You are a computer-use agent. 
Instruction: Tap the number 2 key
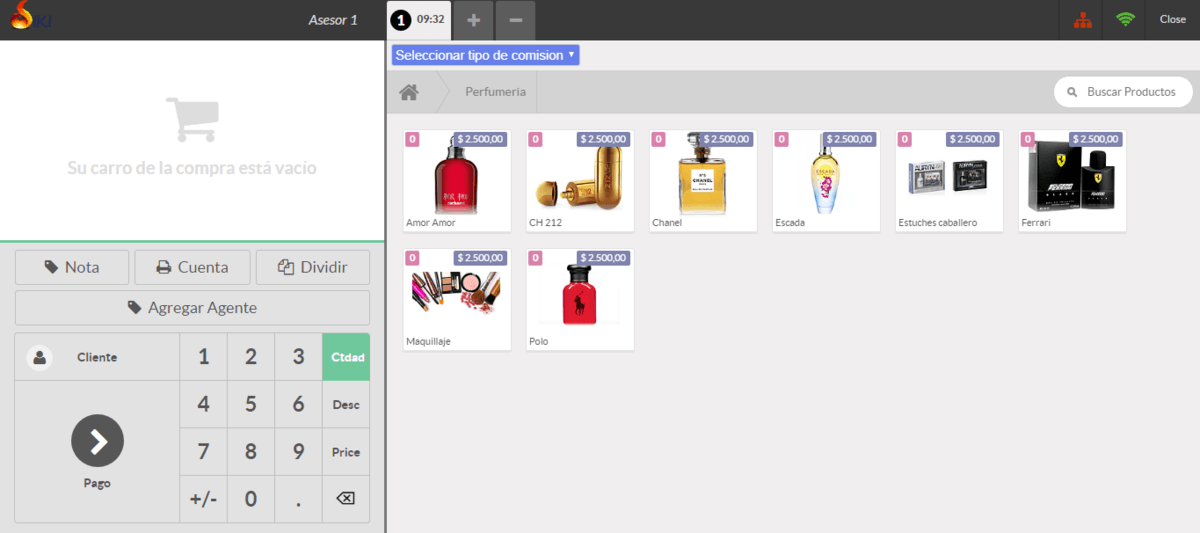[251, 357]
